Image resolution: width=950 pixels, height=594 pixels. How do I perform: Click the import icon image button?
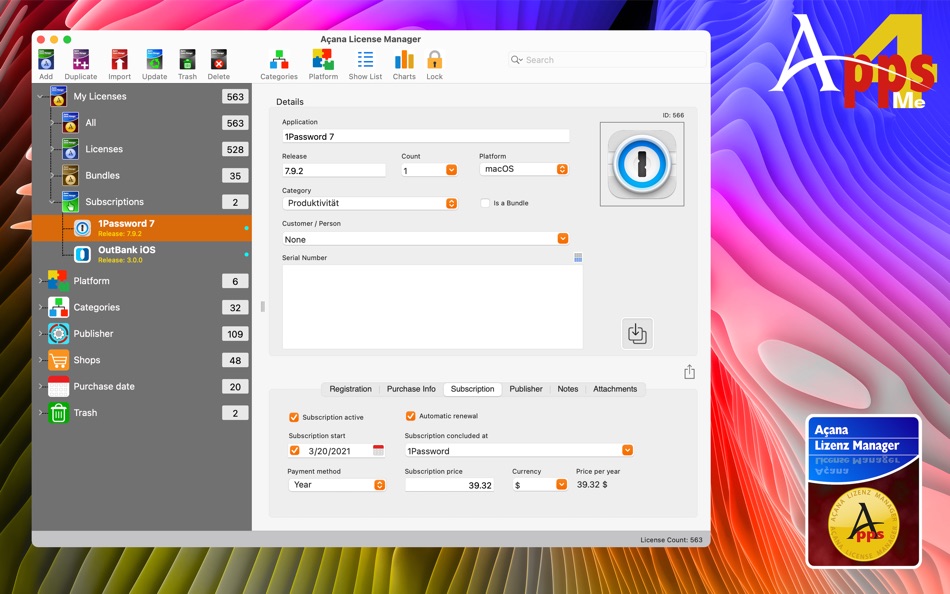click(637, 334)
